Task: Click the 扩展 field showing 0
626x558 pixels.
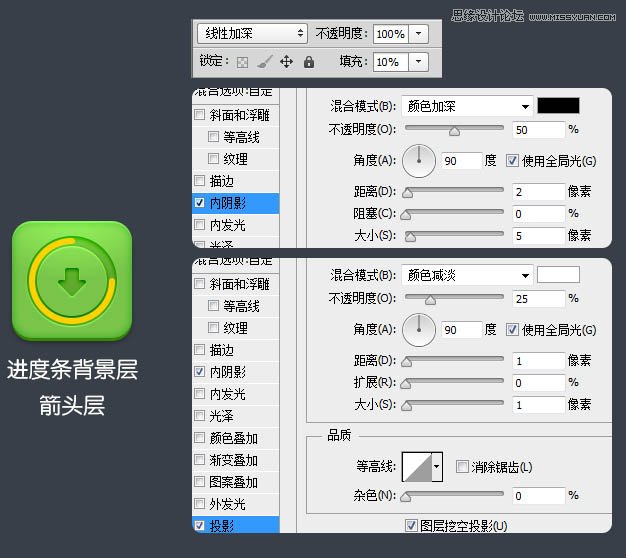Action: click(x=538, y=383)
